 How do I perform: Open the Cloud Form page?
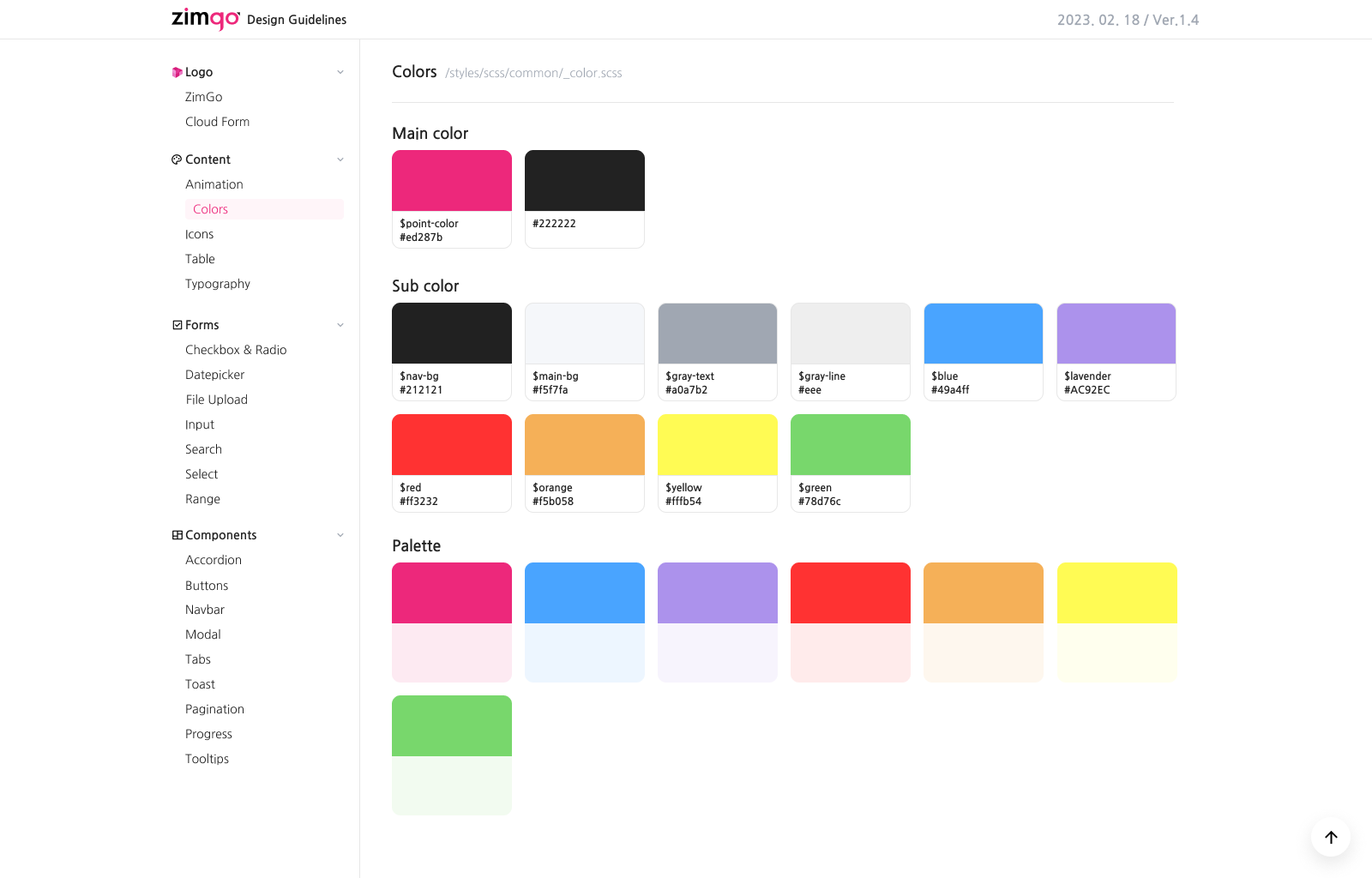pos(217,121)
